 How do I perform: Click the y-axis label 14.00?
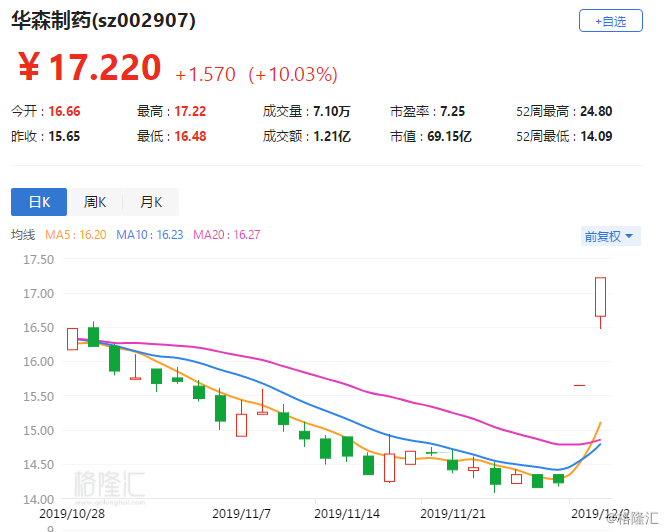coord(38,499)
